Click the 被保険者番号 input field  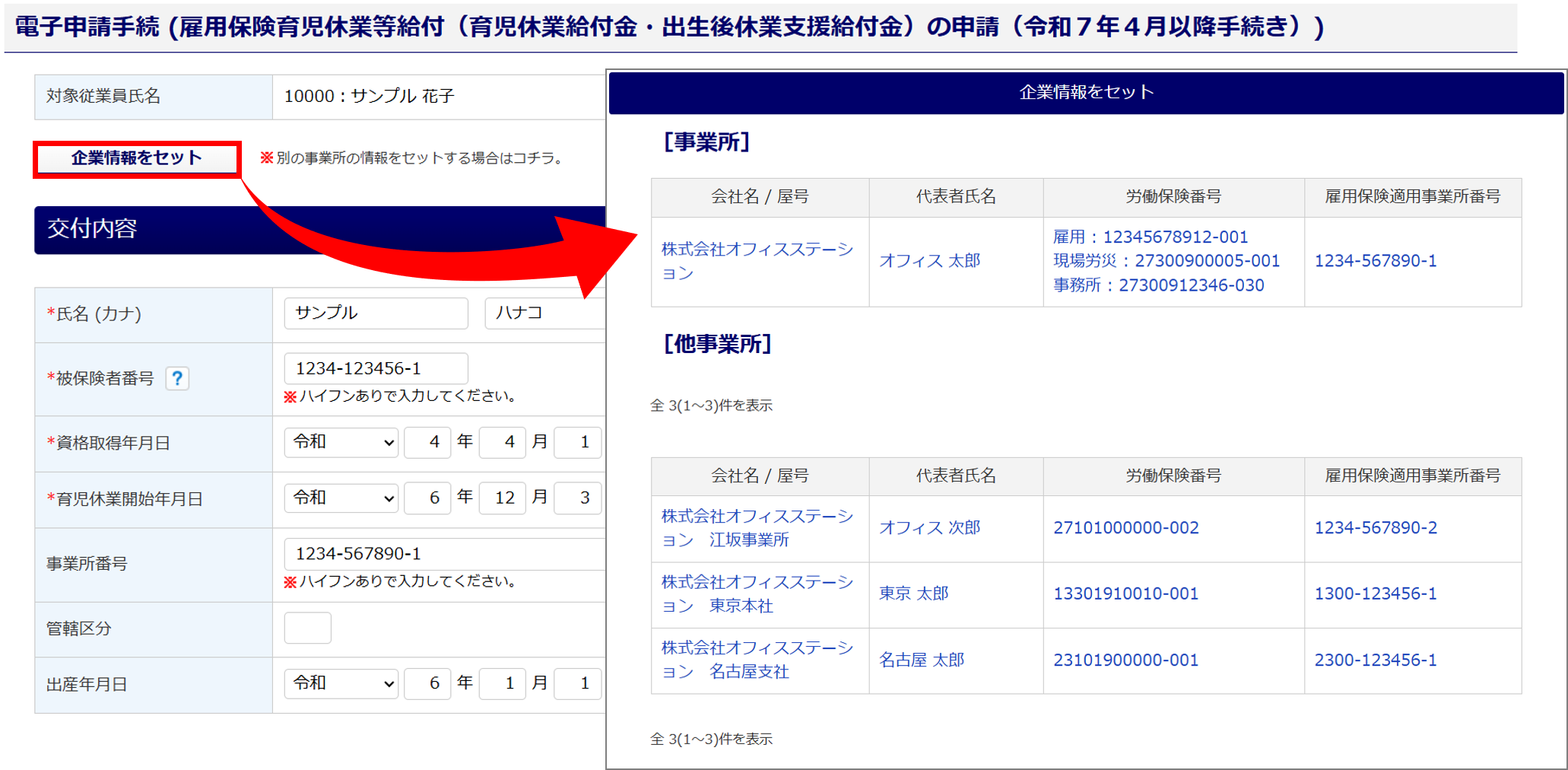(376, 368)
